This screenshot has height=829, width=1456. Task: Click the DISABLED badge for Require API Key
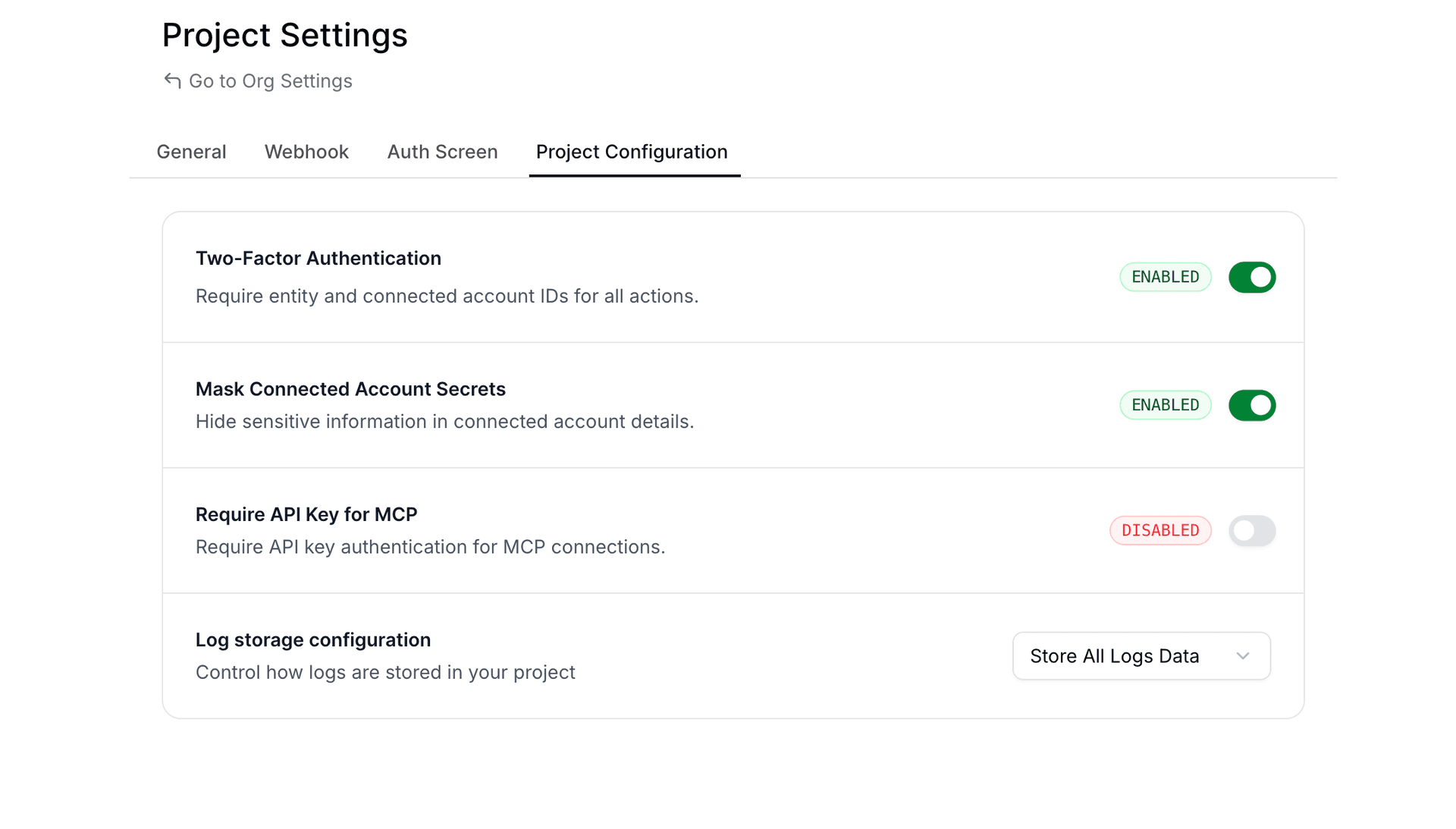(1160, 531)
